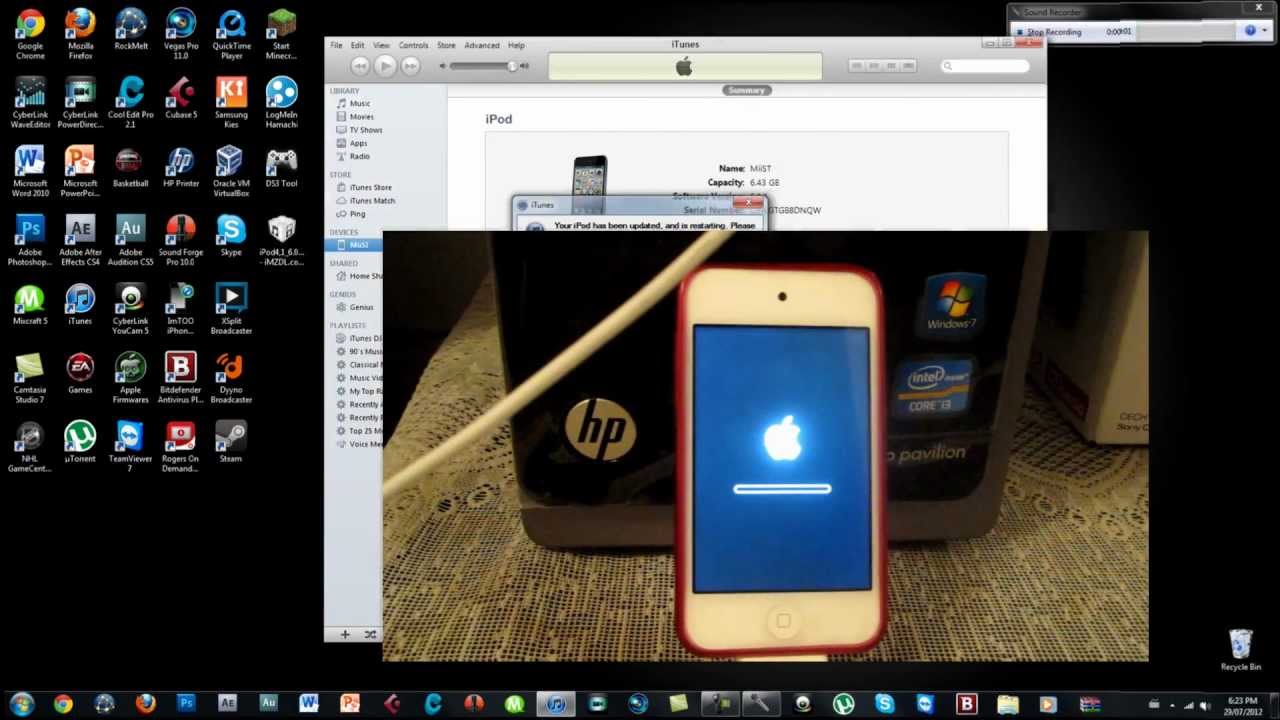Screen dimensions: 1280x720
Task: Open the Recycle Bin
Action: (1240, 650)
